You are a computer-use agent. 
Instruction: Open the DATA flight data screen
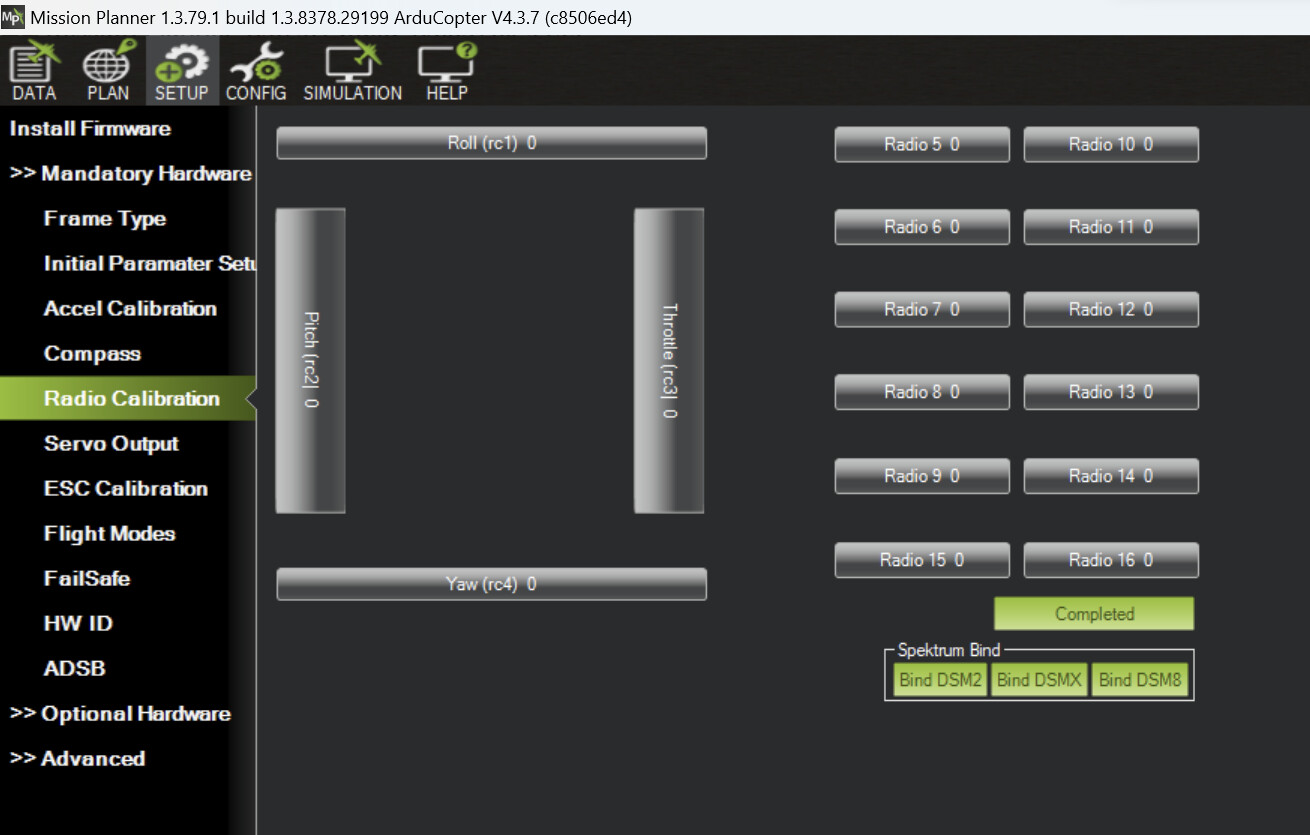click(x=35, y=72)
